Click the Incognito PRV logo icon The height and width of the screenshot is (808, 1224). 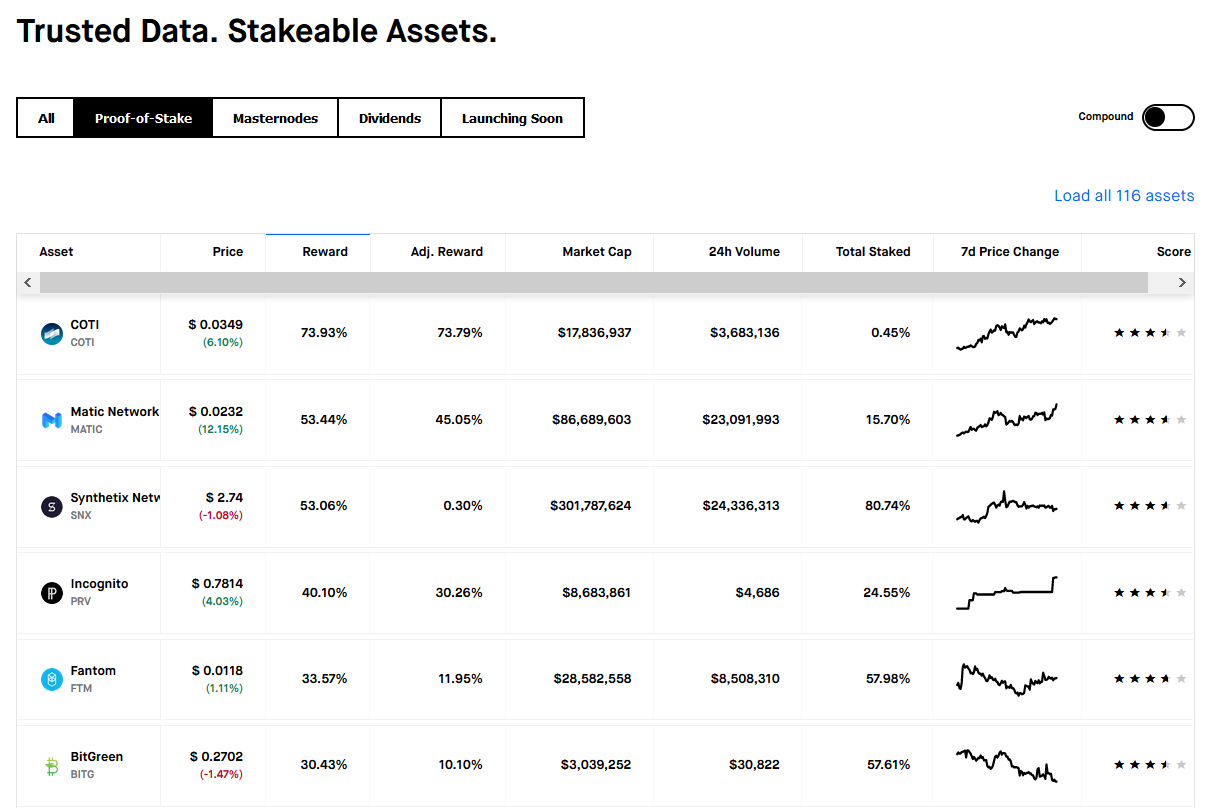(52, 593)
